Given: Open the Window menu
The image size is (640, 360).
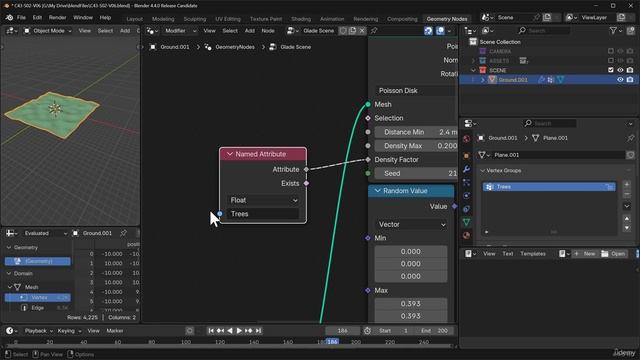Looking at the screenshot, I should click(83, 18).
